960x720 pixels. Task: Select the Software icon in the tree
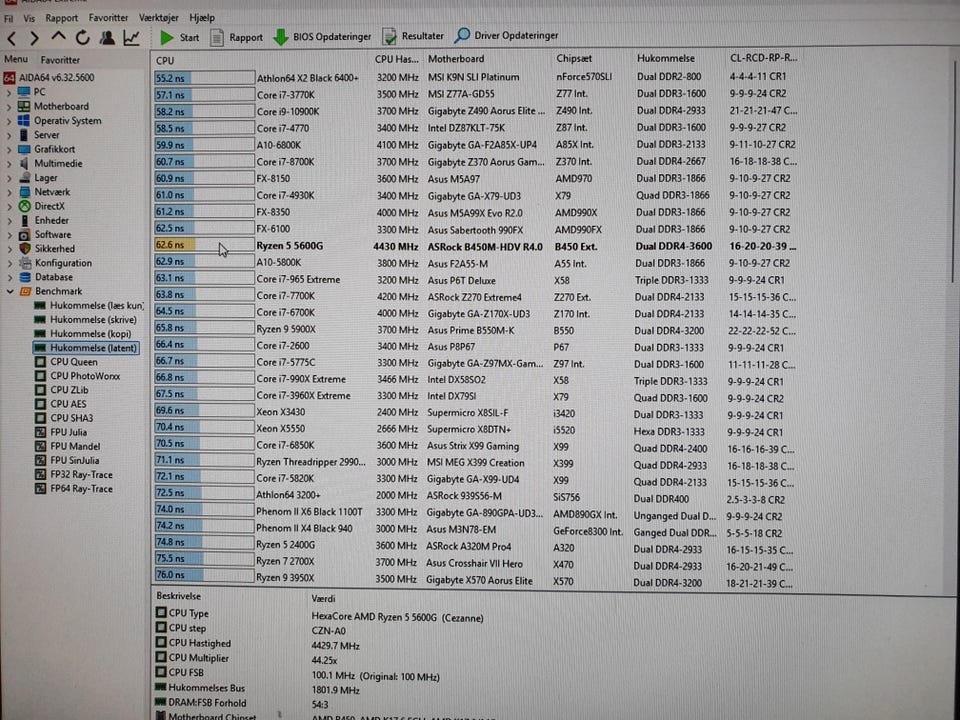point(24,234)
